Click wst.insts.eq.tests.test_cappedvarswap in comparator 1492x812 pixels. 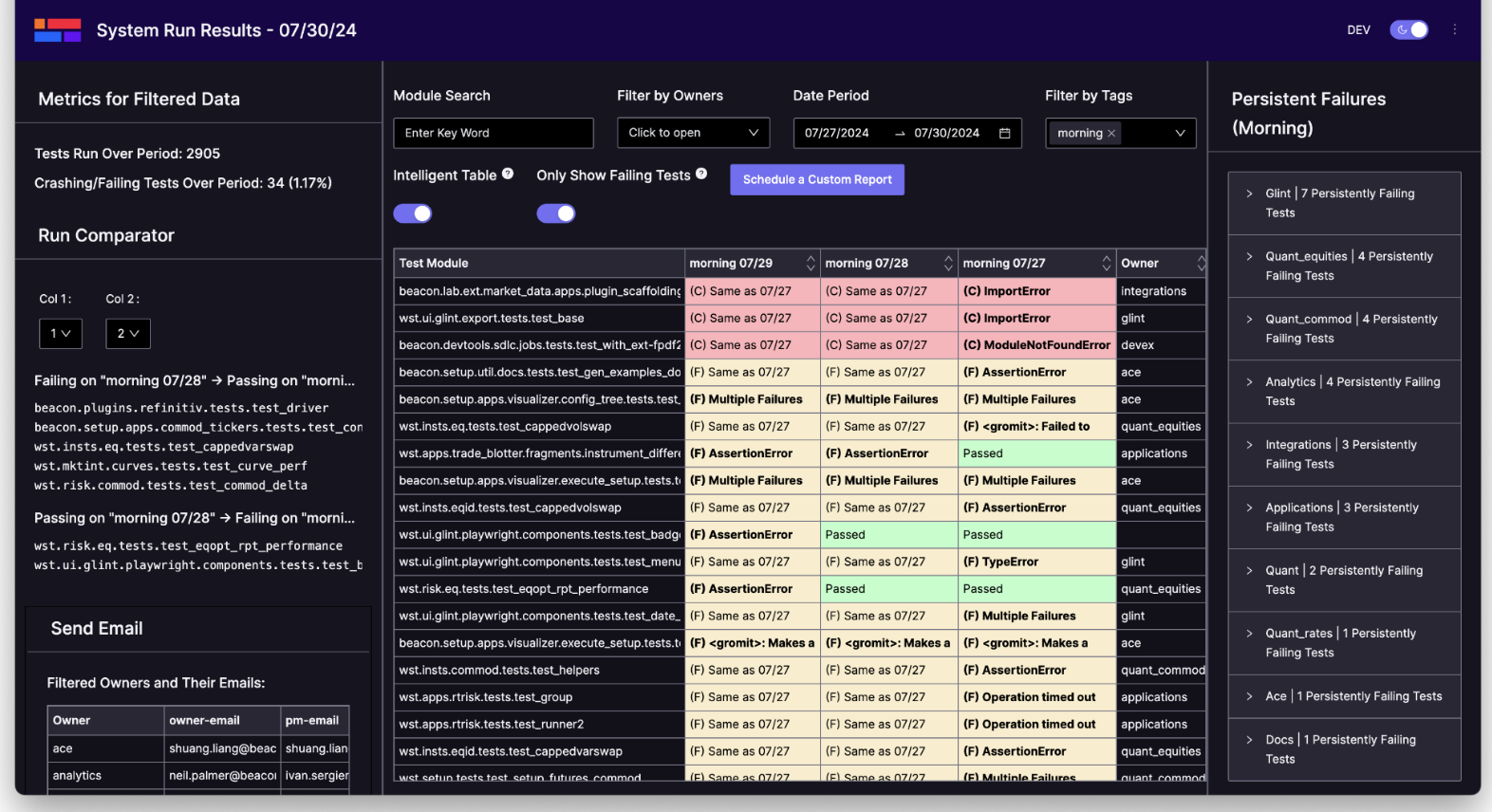coord(164,446)
